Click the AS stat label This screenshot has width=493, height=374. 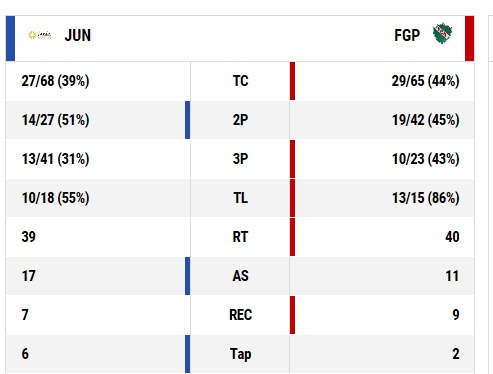[x=240, y=276]
